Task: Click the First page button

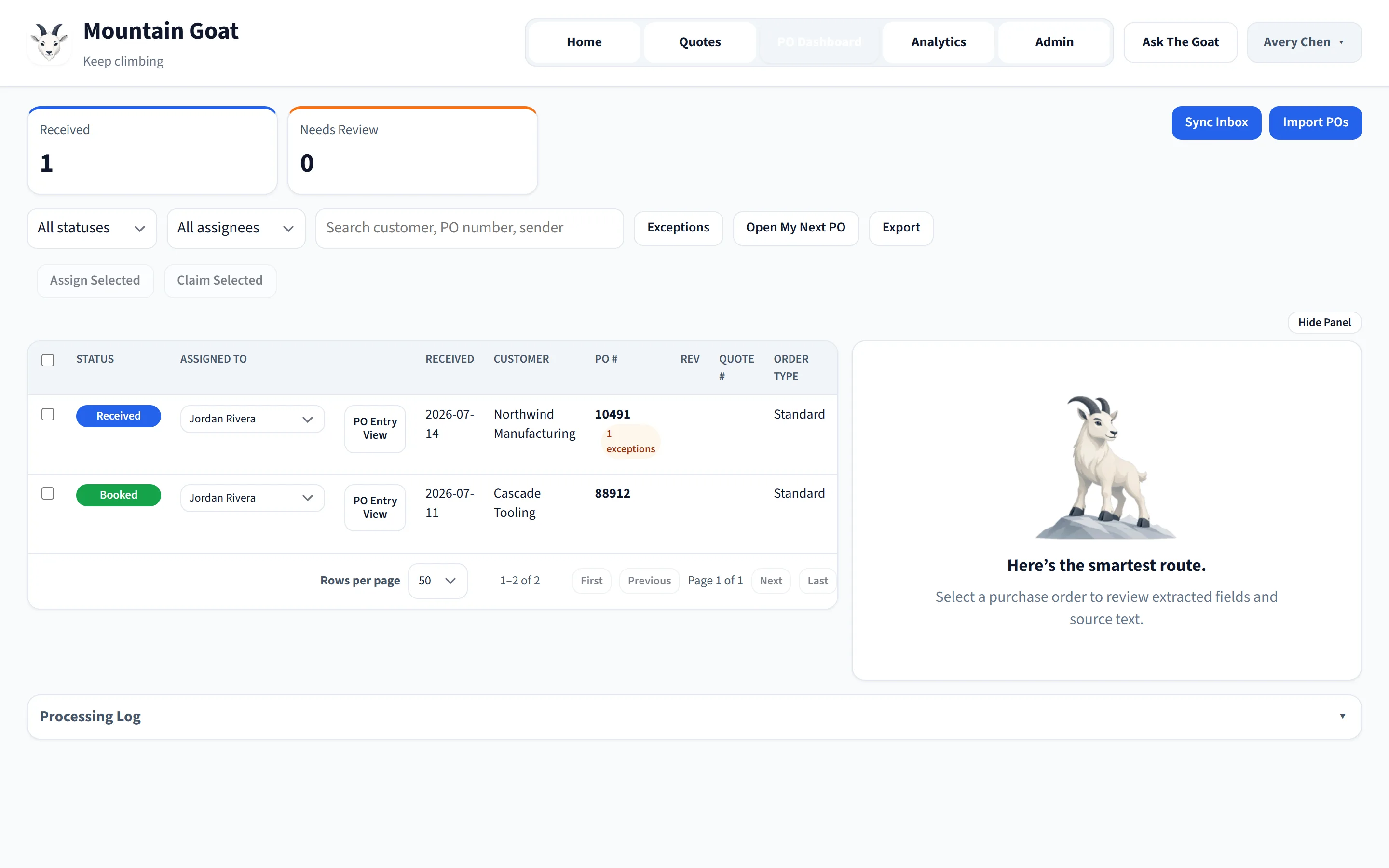Action: (591, 581)
